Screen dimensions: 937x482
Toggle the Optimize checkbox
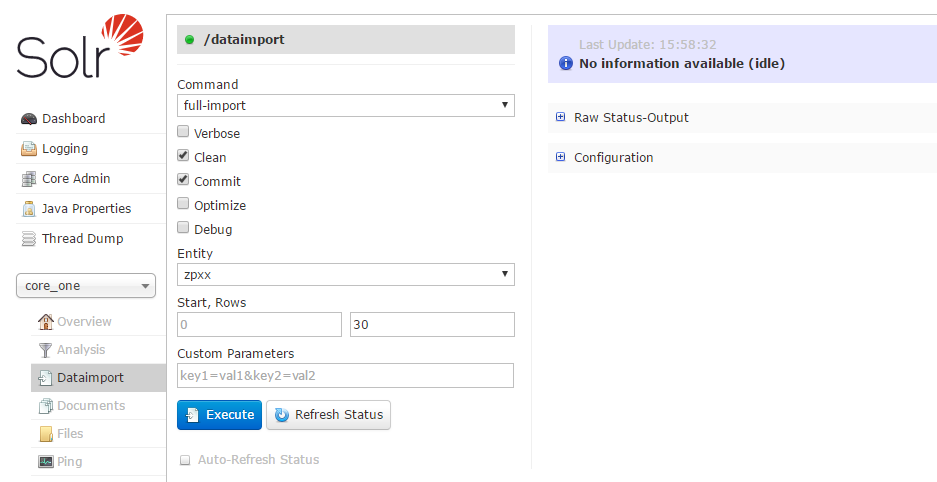click(183, 204)
